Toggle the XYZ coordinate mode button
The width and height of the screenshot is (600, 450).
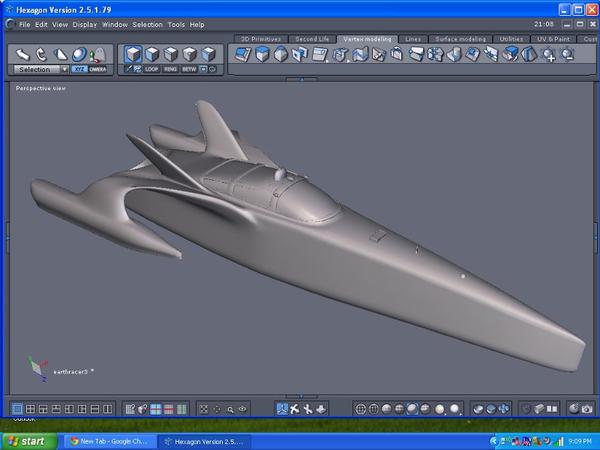tap(79, 70)
